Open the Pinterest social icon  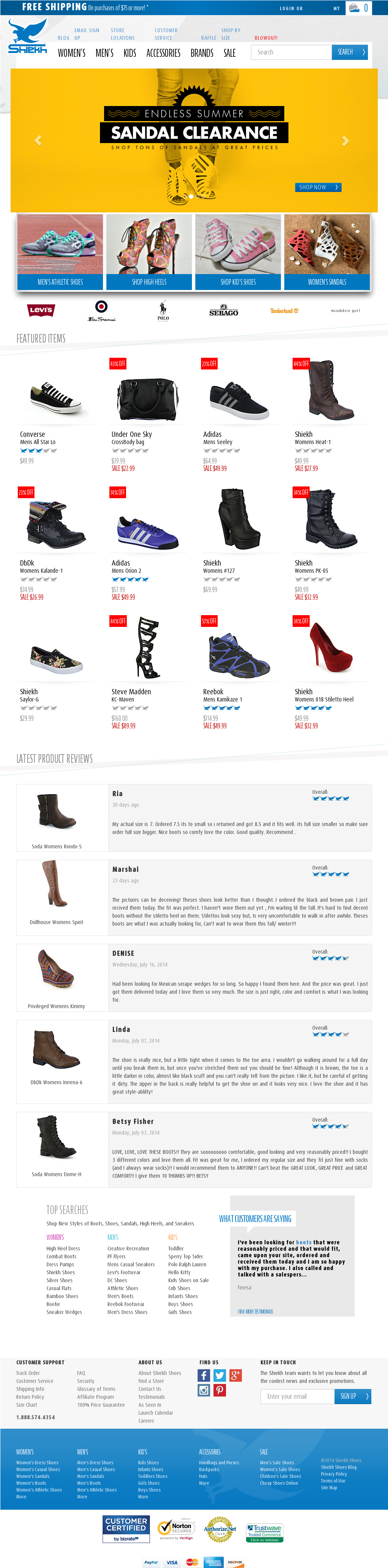click(x=220, y=1390)
